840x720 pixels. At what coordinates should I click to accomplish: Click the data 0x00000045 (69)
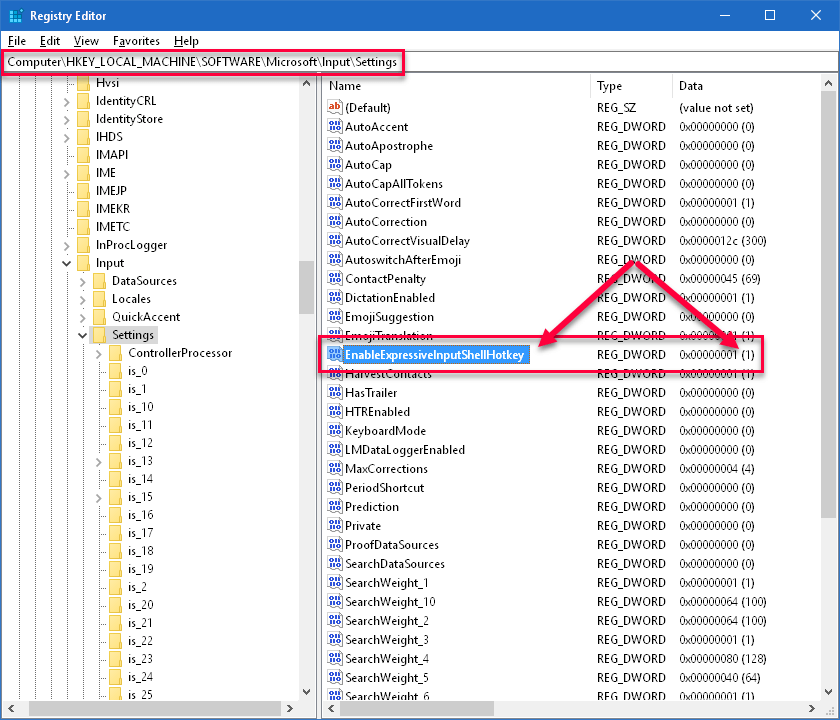point(719,279)
